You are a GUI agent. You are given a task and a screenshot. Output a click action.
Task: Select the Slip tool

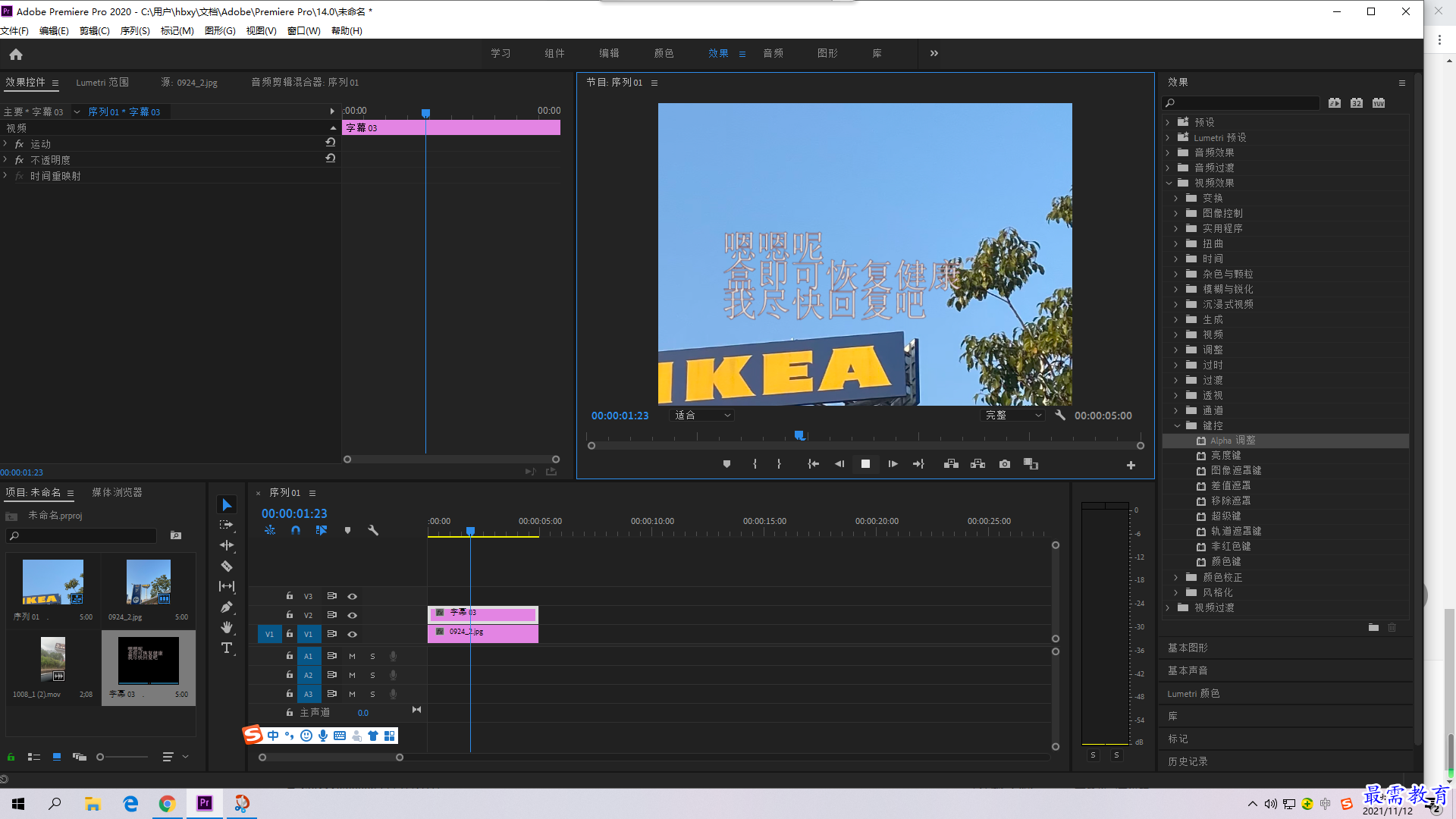pyautogui.click(x=227, y=586)
